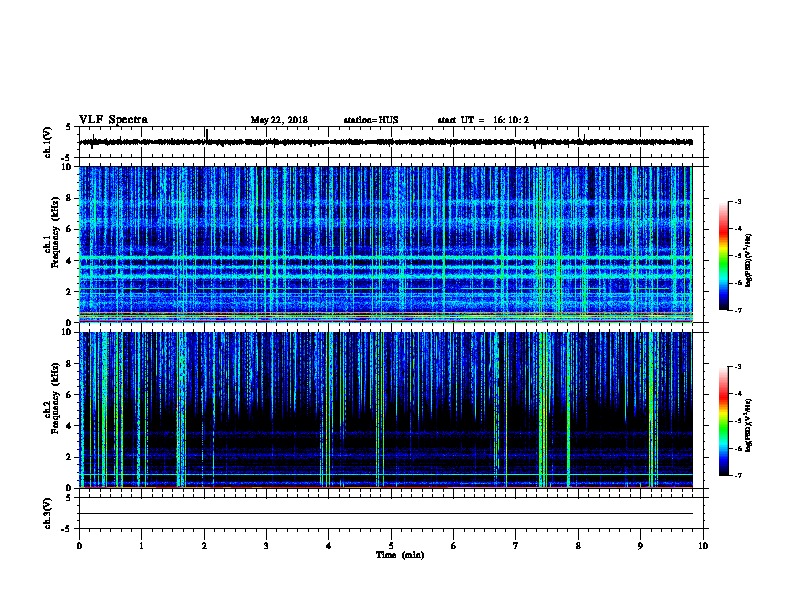
Task: Click the ch.1 "Frequency (kHz)" axis title
Action: coord(55,233)
